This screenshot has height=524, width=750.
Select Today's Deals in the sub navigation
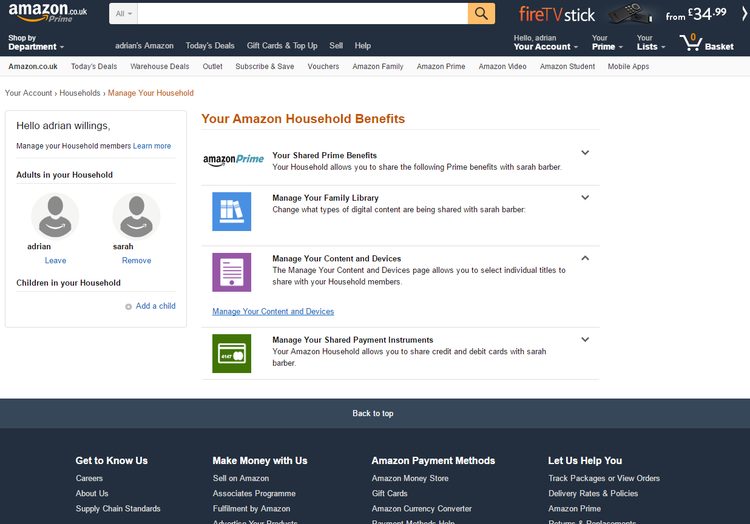(94, 66)
